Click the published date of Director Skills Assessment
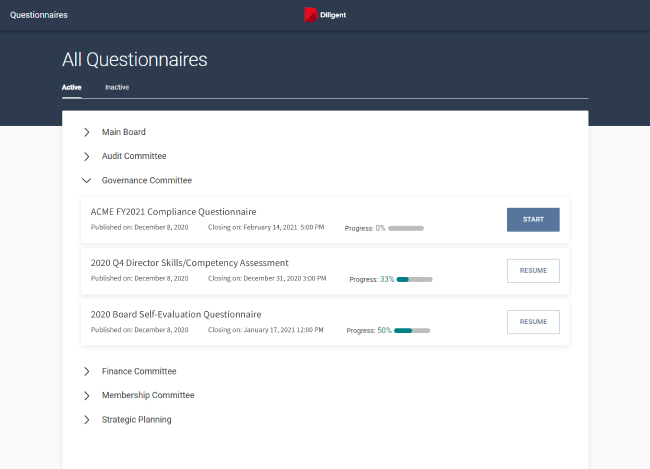 coord(139,278)
